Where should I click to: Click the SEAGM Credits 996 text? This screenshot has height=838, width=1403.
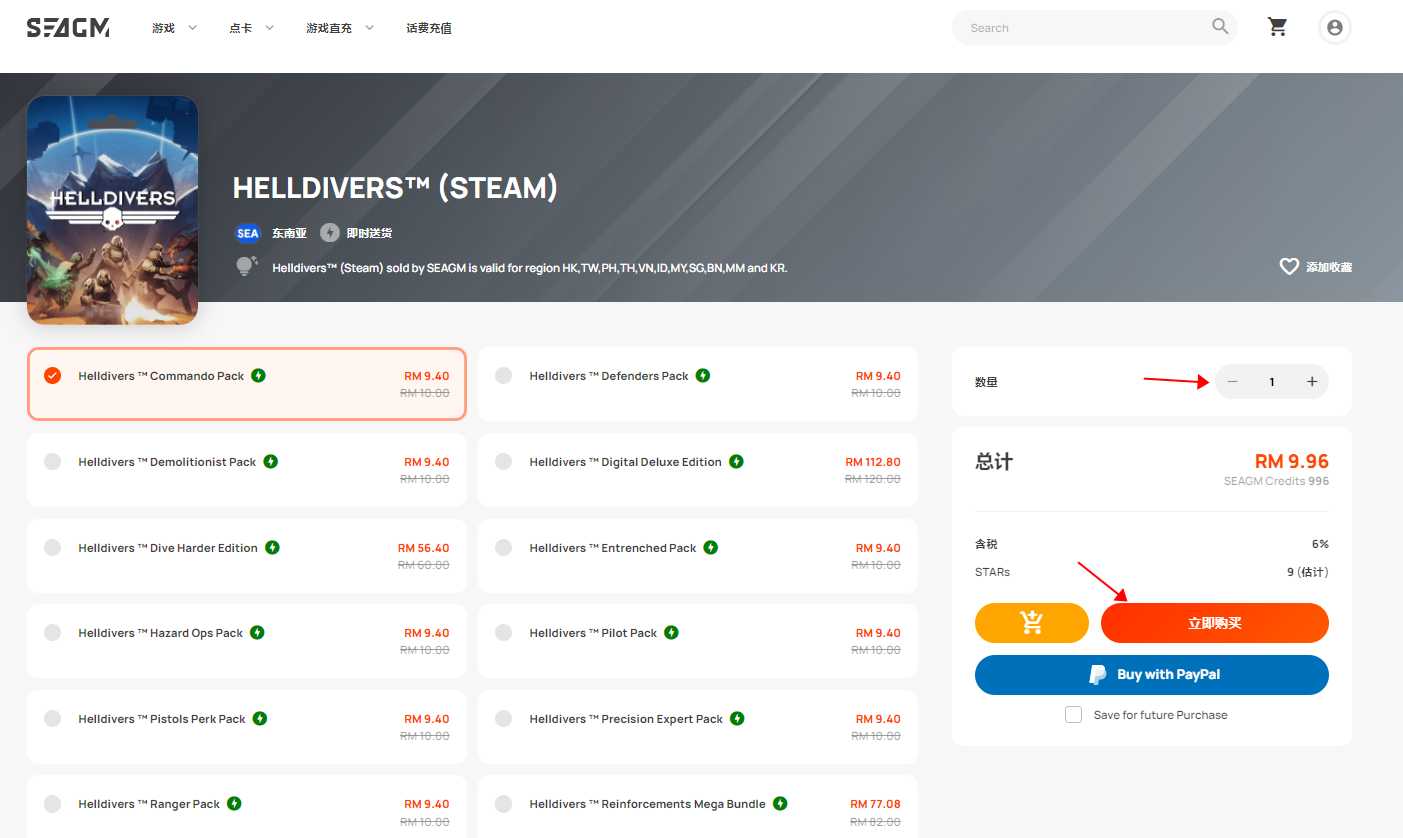(x=1276, y=481)
